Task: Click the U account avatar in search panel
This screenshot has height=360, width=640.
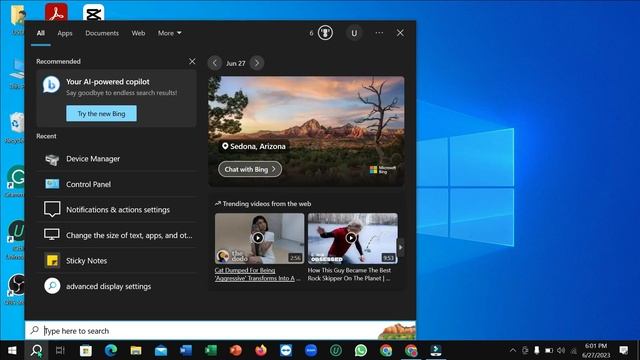Action: pos(354,33)
